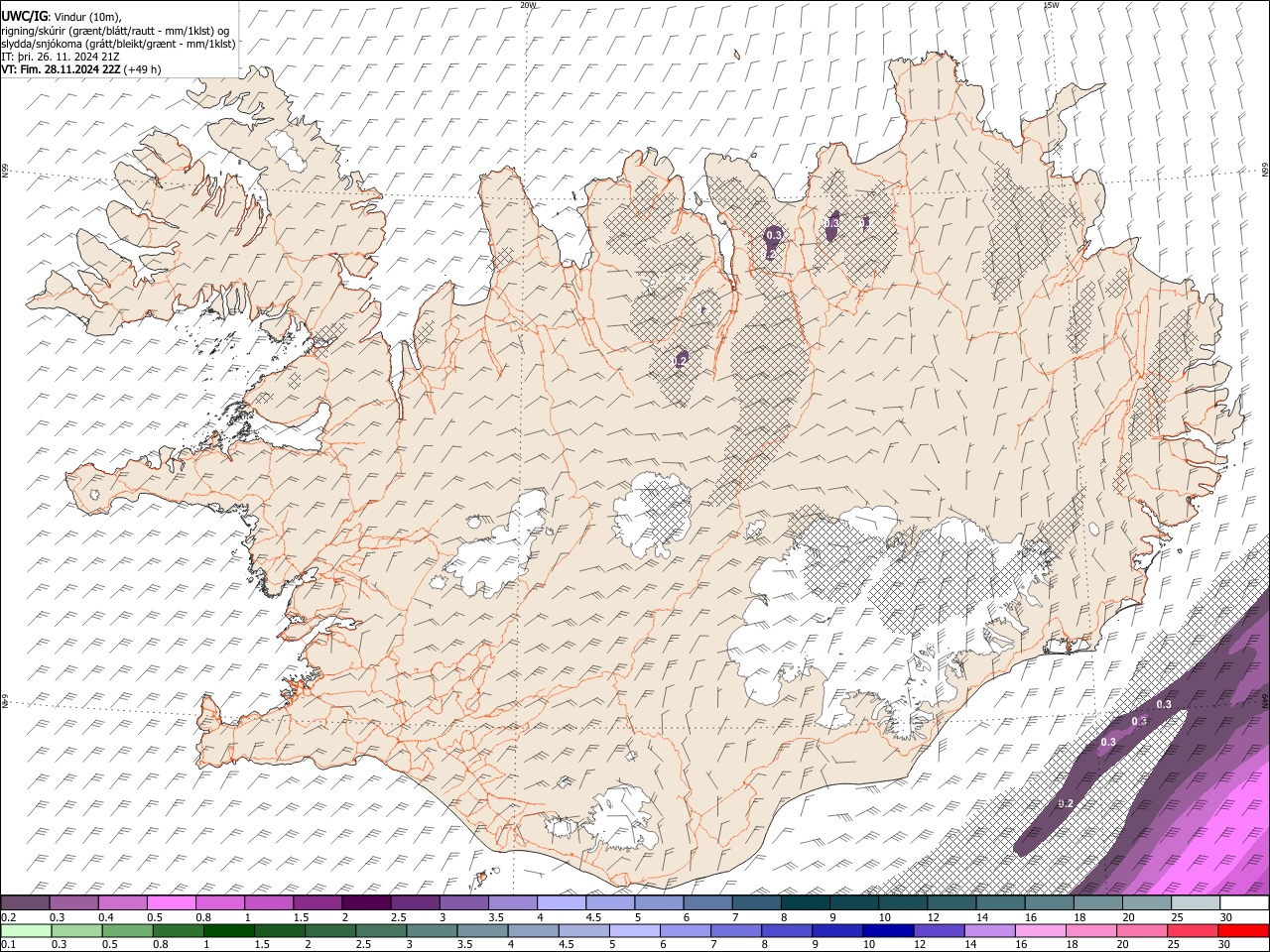1270x952 pixels.
Task: Click the 'rigning/skúrir' legend description line
Action: point(115,31)
